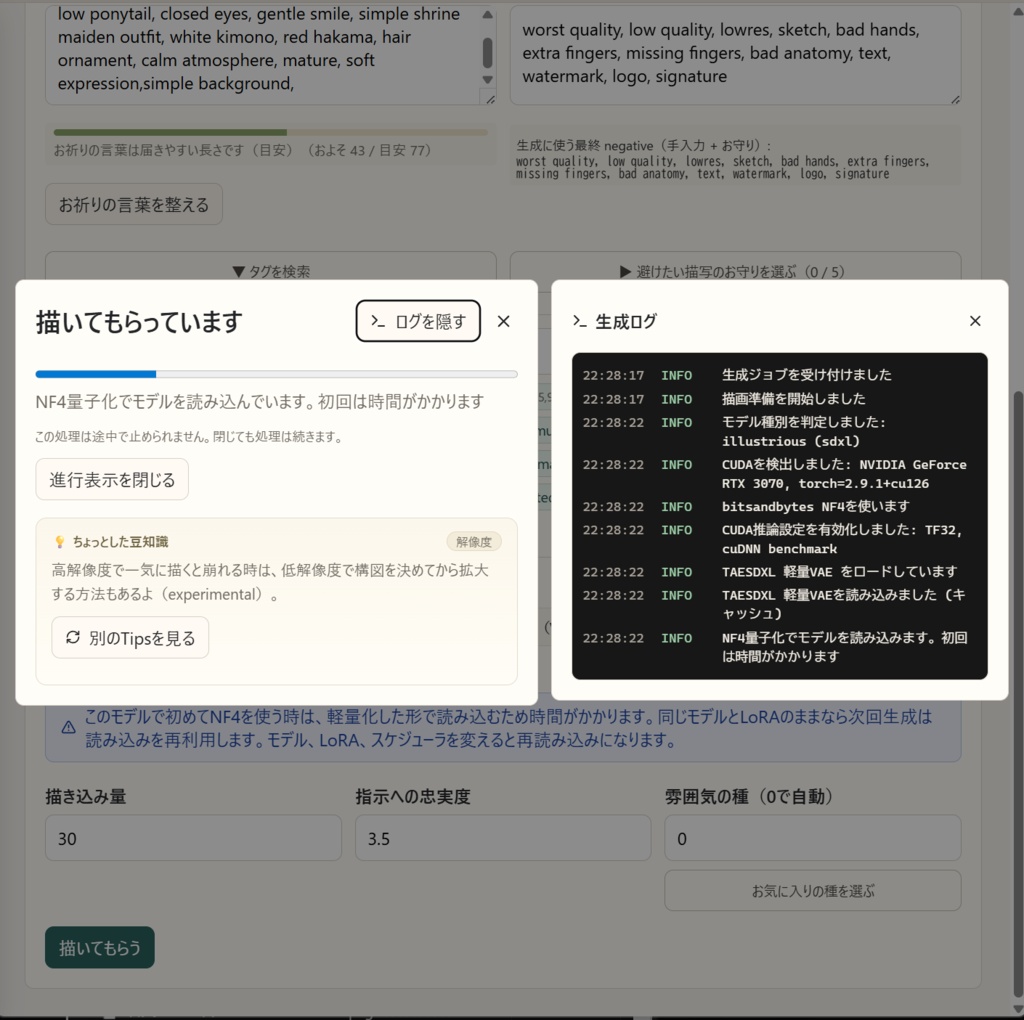This screenshot has height=1020, width=1024.
Task: Click the prompt textarea scroll up arrow
Action: (487, 14)
